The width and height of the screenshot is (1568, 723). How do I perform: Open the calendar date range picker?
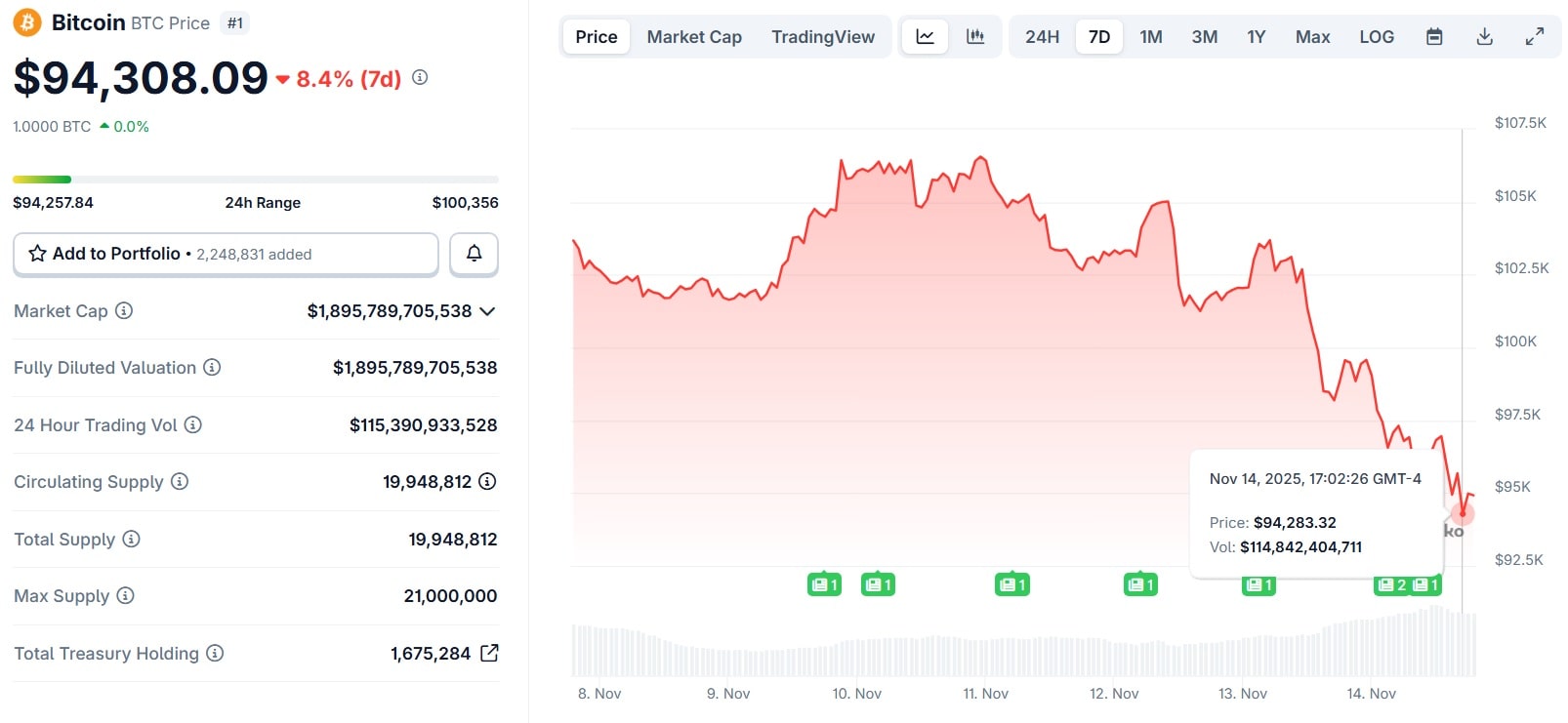1434,37
